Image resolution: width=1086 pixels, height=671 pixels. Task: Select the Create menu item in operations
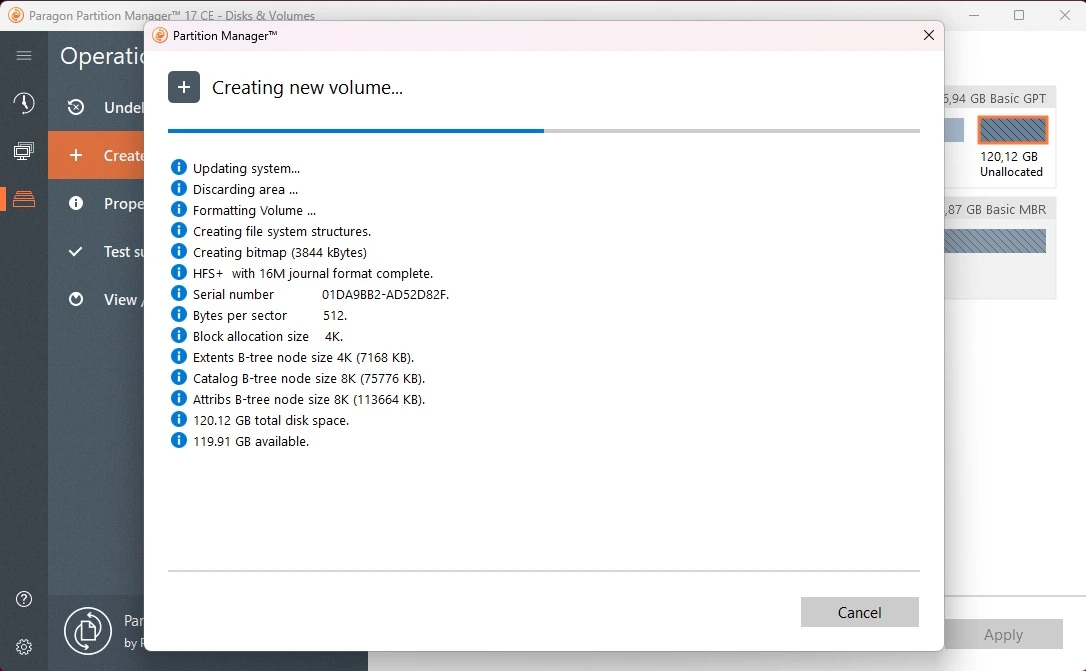(x=96, y=155)
